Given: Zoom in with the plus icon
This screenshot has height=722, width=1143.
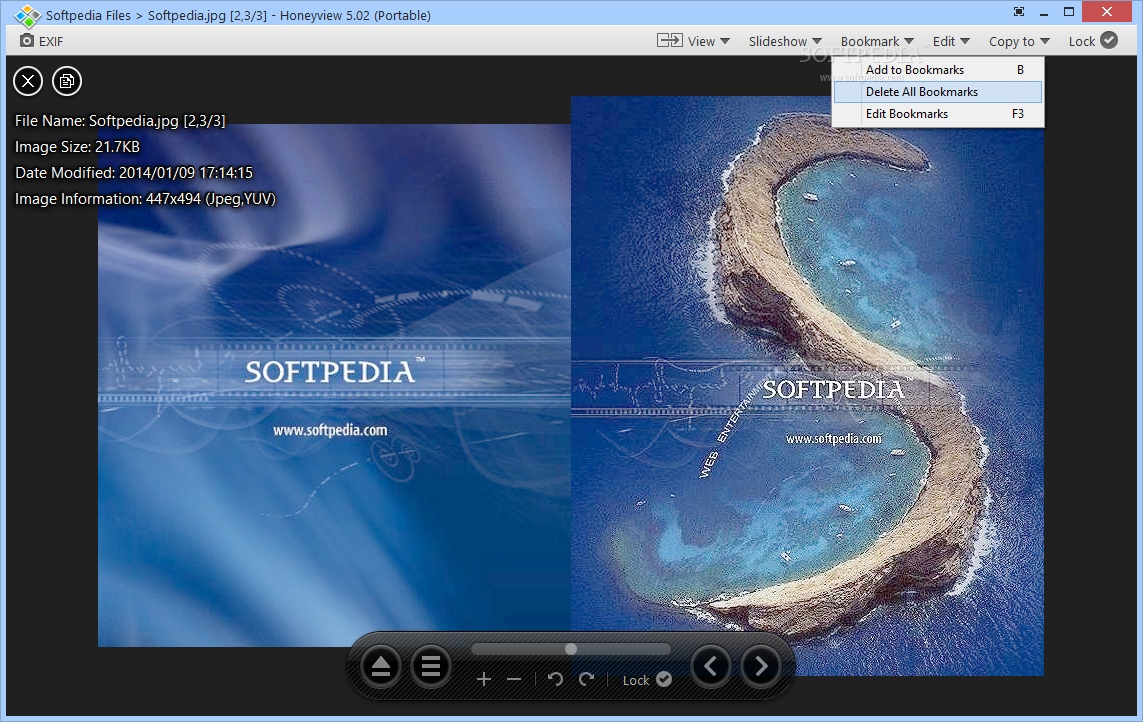Looking at the screenshot, I should (483, 679).
